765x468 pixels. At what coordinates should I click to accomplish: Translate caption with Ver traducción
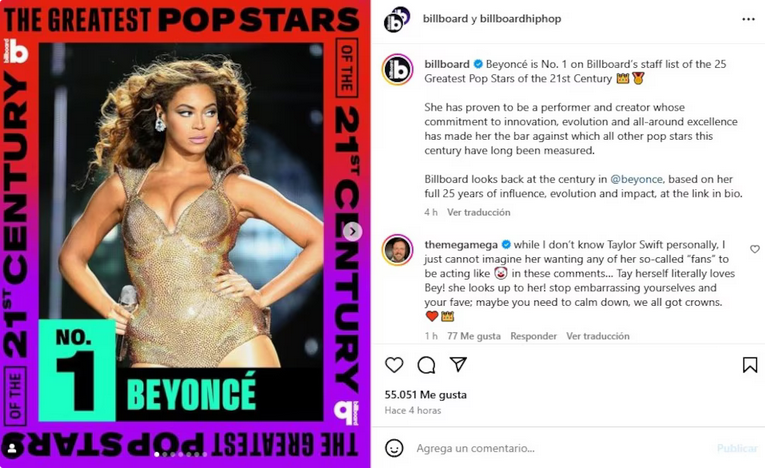click(x=479, y=212)
